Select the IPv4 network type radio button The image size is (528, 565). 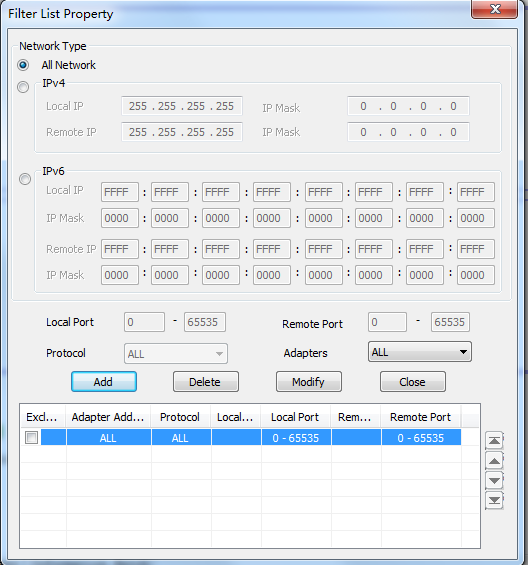[23, 87]
